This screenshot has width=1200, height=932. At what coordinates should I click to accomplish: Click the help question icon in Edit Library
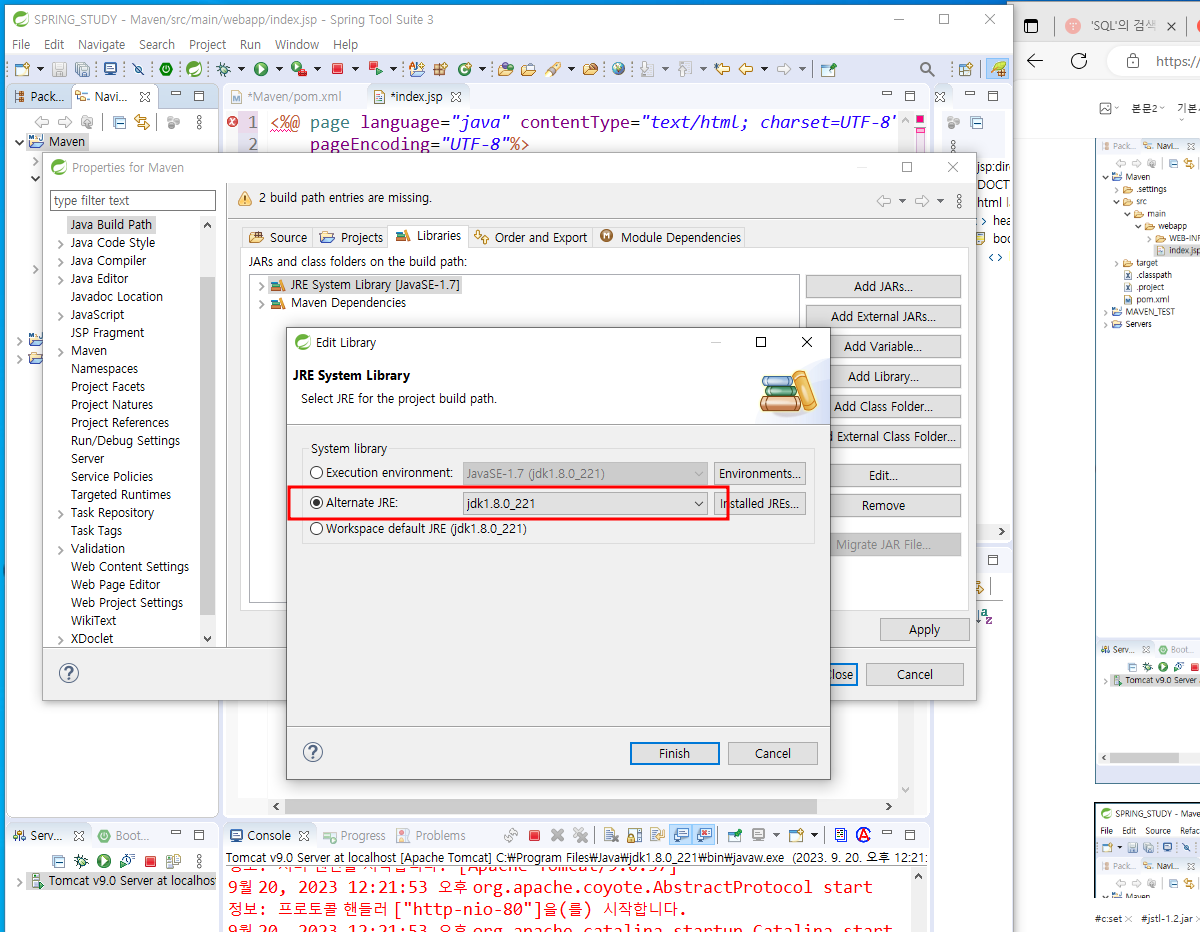[x=312, y=752]
